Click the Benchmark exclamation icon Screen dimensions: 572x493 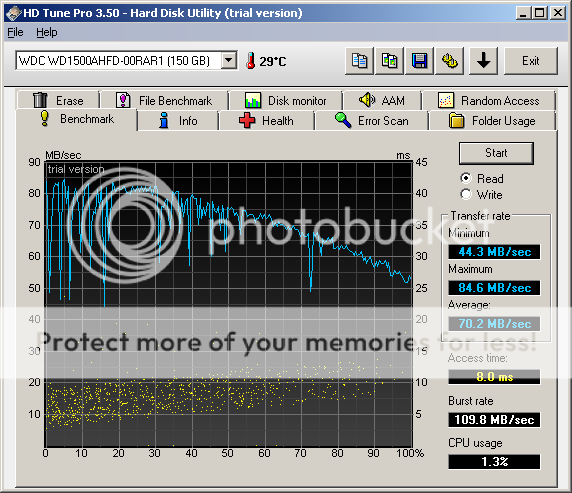[45, 118]
